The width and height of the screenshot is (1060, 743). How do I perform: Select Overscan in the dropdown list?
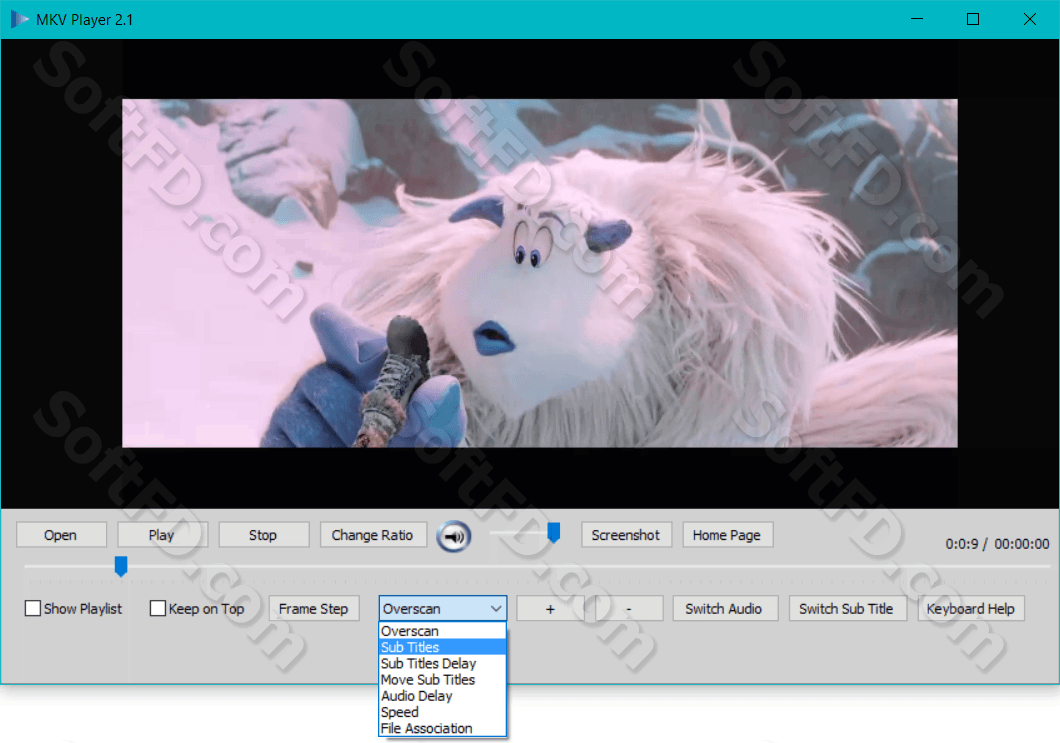[442, 631]
